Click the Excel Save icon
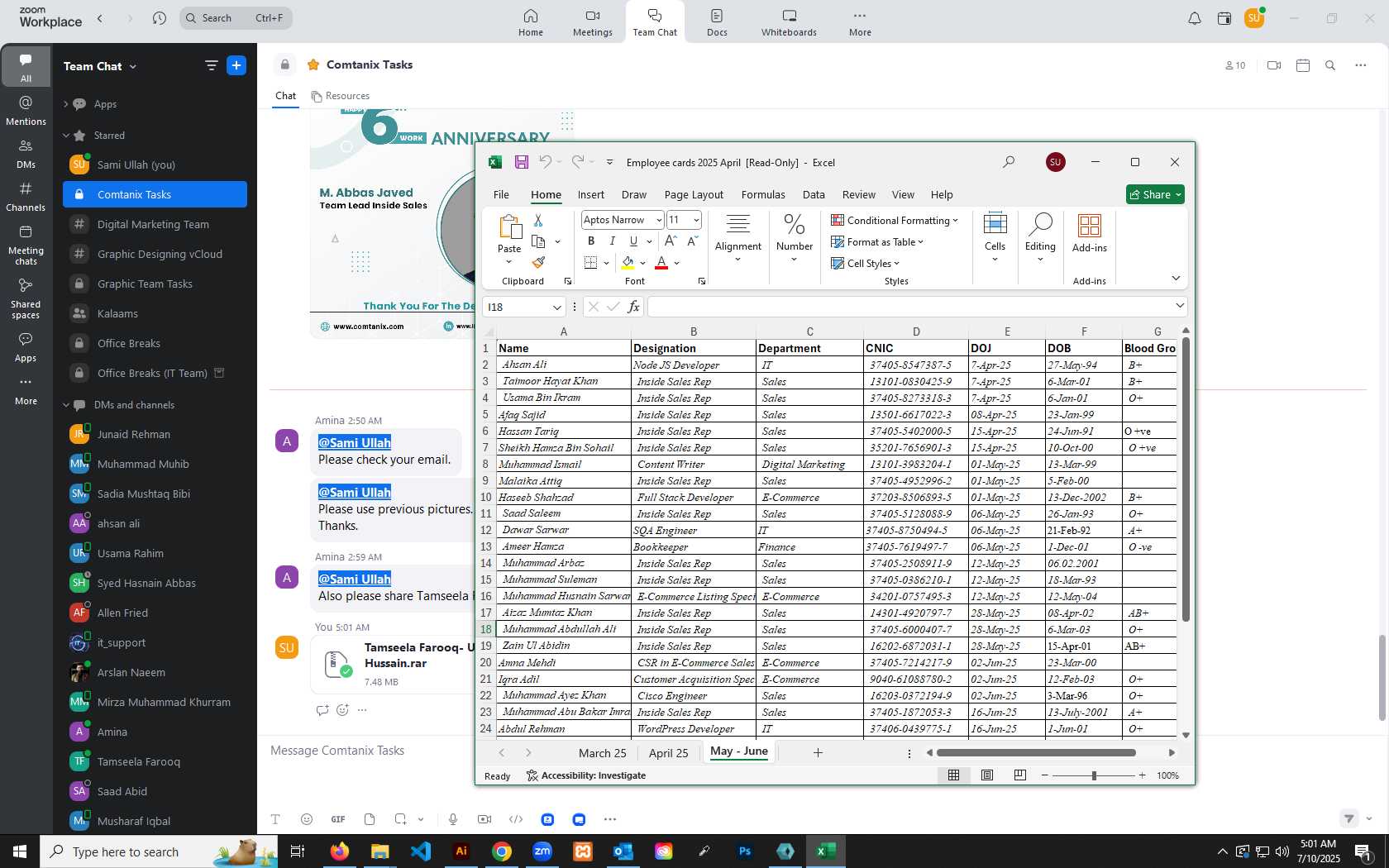The height and width of the screenshot is (868, 1389). (x=522, y=162)
